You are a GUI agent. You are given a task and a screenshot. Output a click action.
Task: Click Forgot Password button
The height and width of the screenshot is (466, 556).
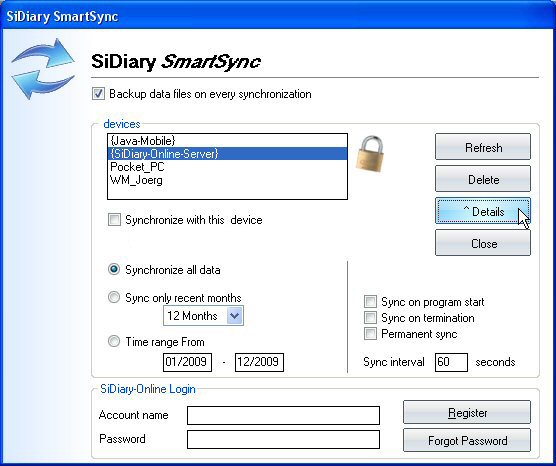pos(467,440)
